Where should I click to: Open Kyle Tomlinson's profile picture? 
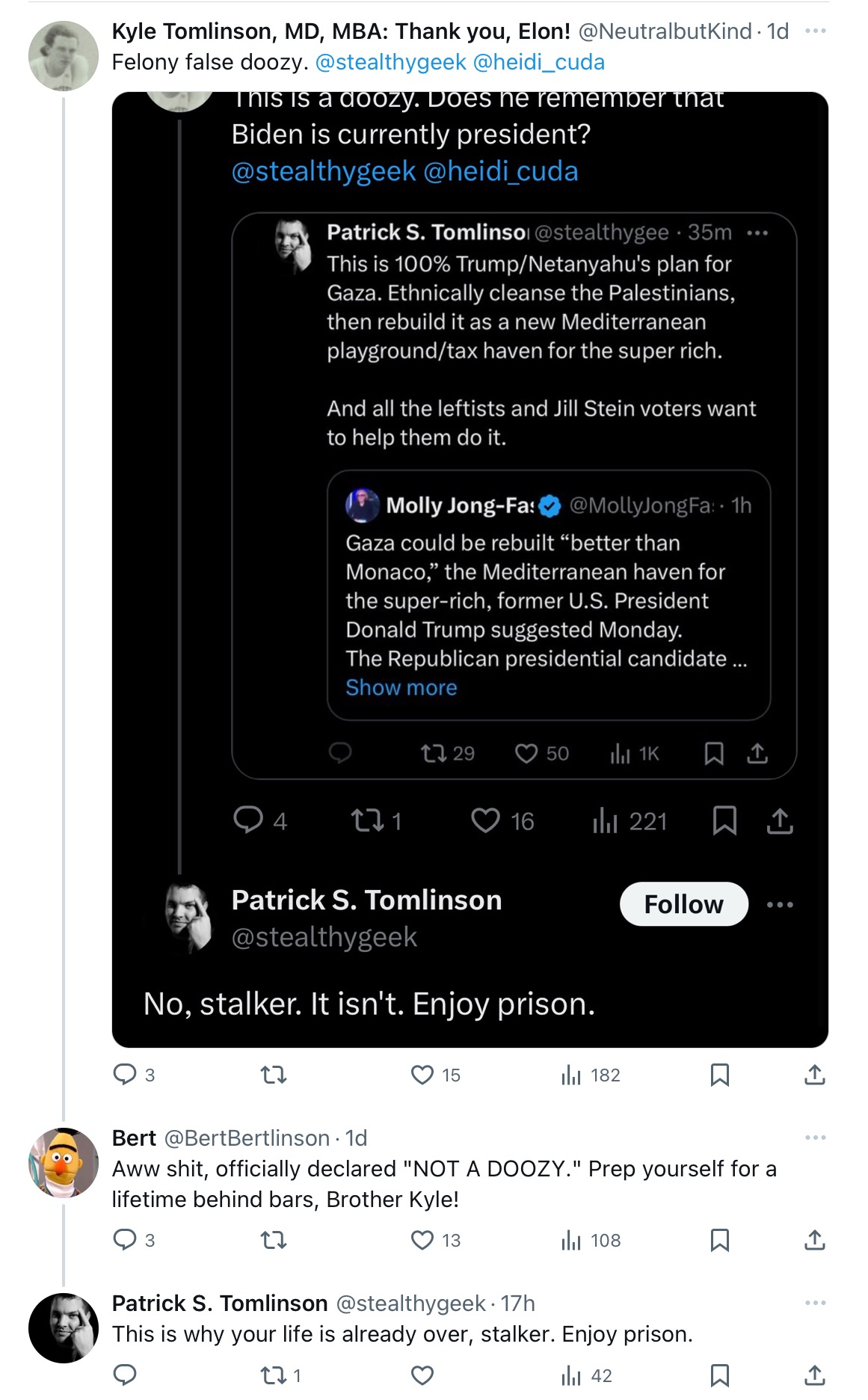(64, 56)
